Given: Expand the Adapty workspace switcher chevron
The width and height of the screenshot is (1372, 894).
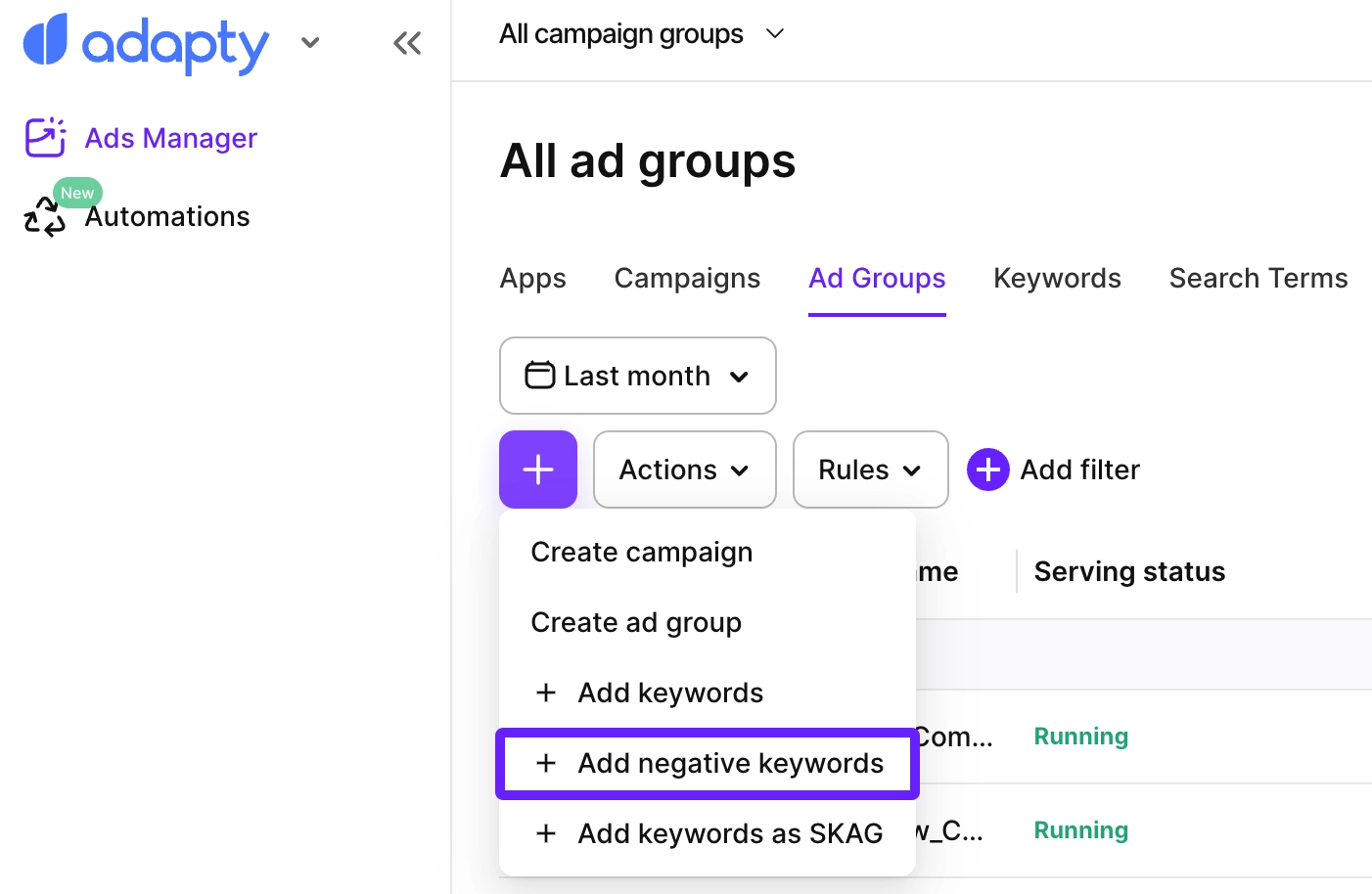Looking at the screenshot, I should [x=310, y=43].
